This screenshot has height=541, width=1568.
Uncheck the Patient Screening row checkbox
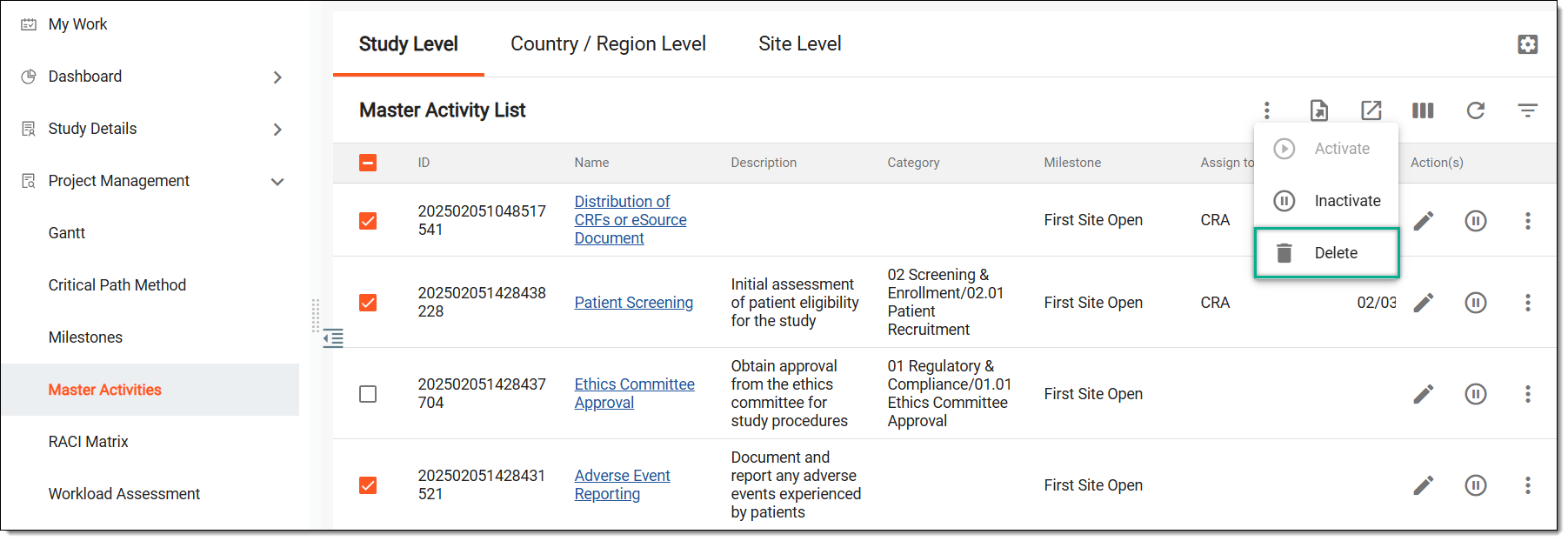coord(368,303)
